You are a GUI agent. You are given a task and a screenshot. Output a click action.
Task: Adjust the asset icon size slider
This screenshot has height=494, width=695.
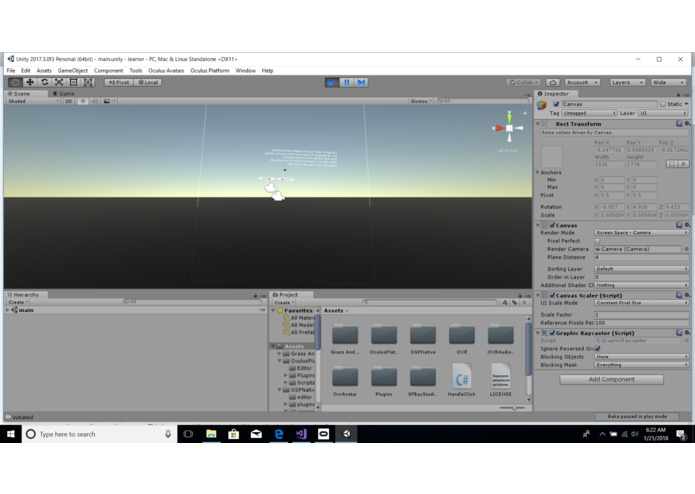pyautogui.click(x=512, y=408)
